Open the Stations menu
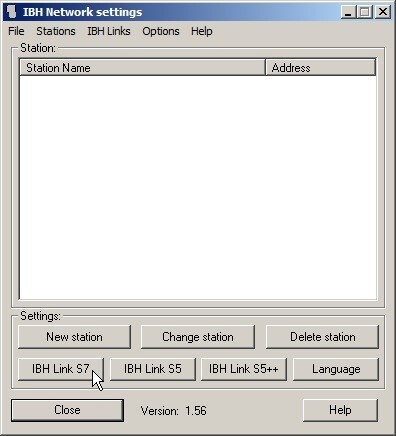The width and height of the screenshot is (396, 436). pyautogui.click(x=56, y=31)
